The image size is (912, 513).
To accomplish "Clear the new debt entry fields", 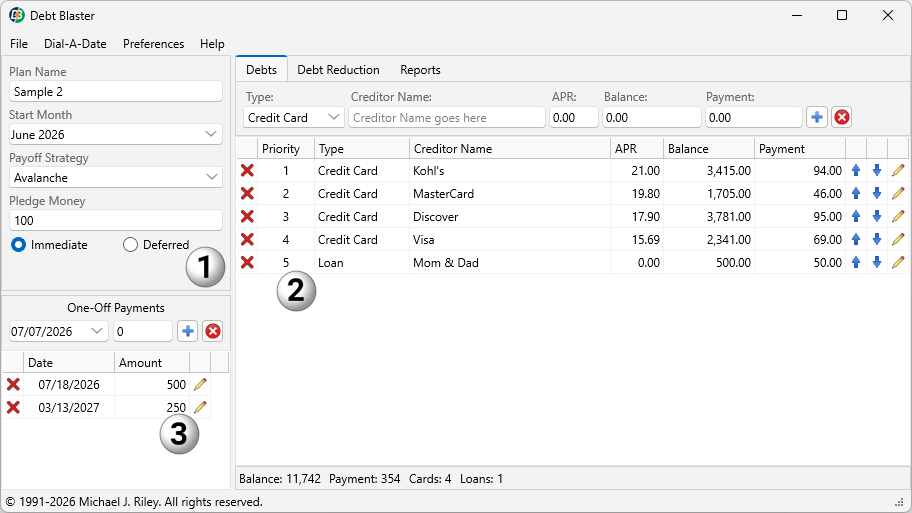I will [x=842, y=117].
